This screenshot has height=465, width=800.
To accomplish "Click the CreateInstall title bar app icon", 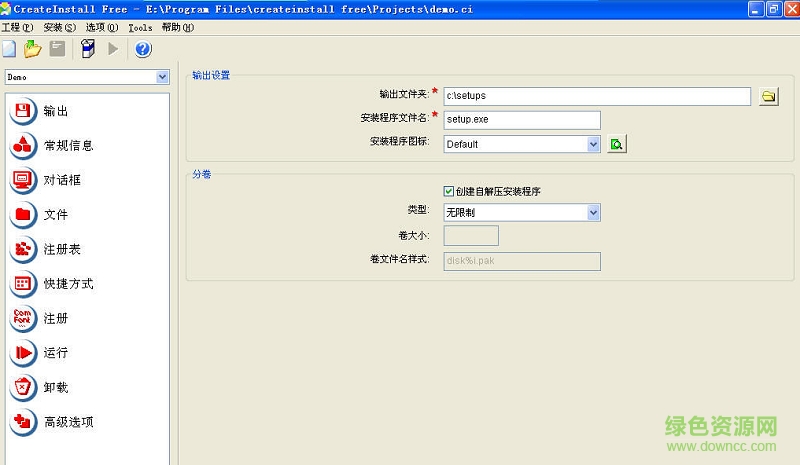I will click(x=6, y=9).
